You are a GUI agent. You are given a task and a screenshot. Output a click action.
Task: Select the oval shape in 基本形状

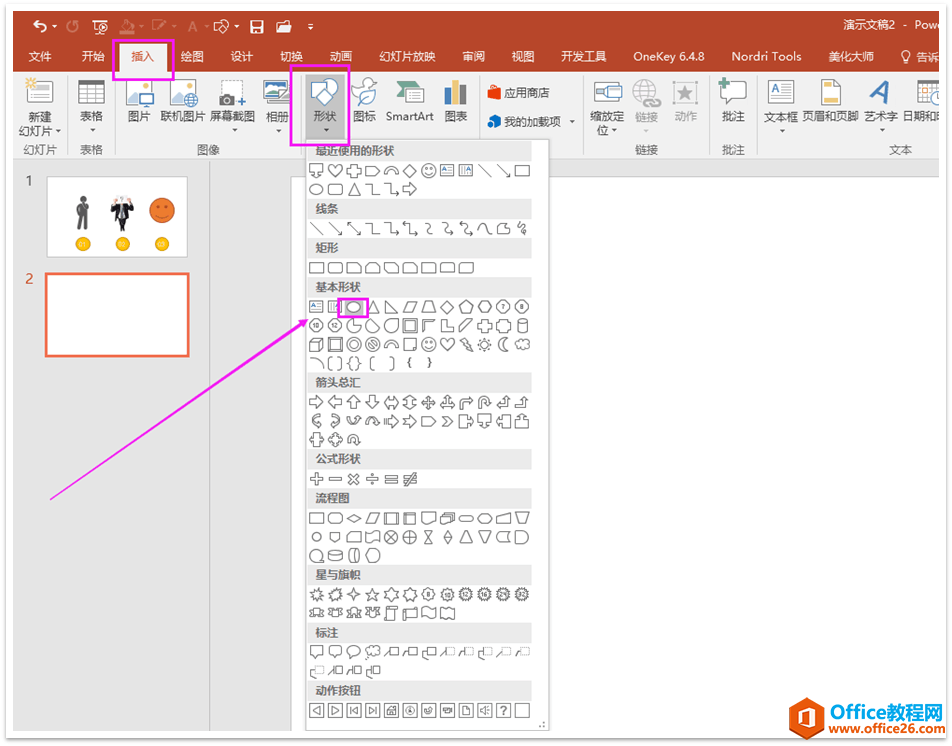(353, 307)
